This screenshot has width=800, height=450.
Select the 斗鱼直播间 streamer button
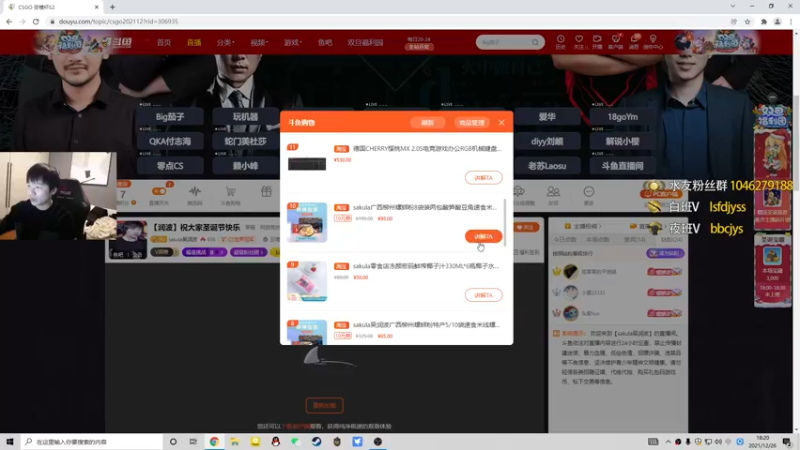point(622,166)
